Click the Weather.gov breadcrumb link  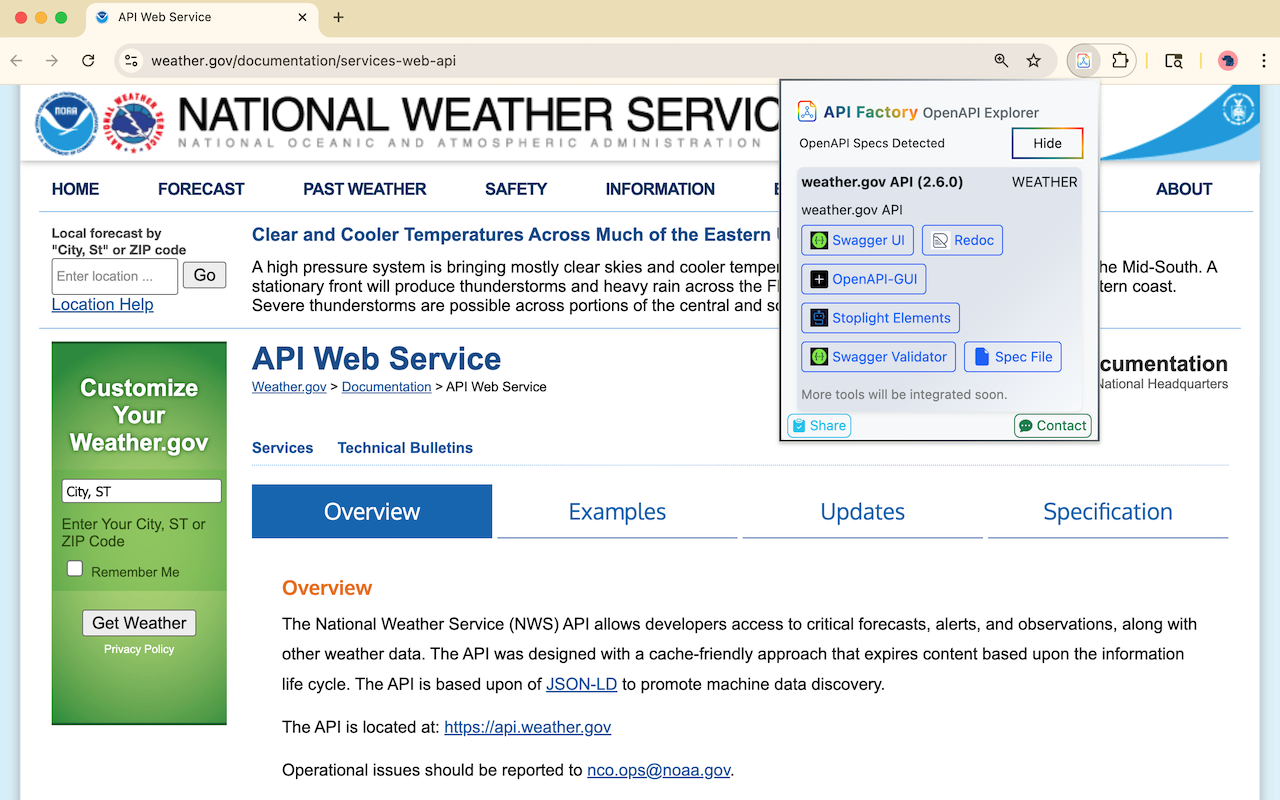[289, 387]
